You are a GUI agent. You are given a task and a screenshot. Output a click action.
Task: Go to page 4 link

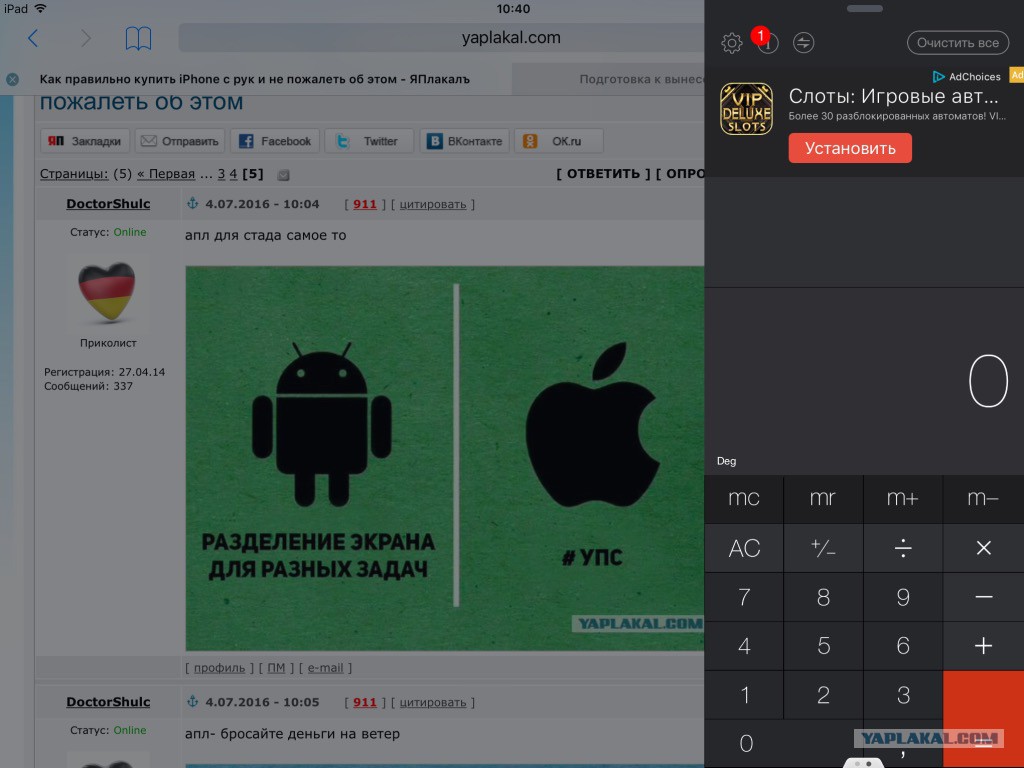click(x=233, y=174)
